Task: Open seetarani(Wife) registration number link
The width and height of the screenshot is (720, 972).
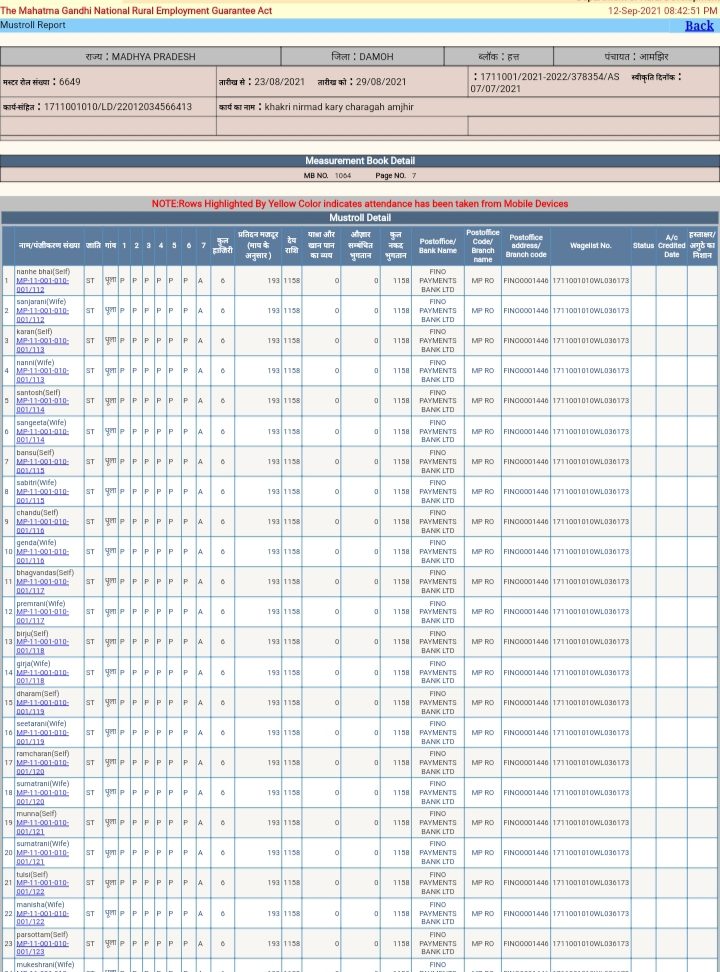Action: 42,736
